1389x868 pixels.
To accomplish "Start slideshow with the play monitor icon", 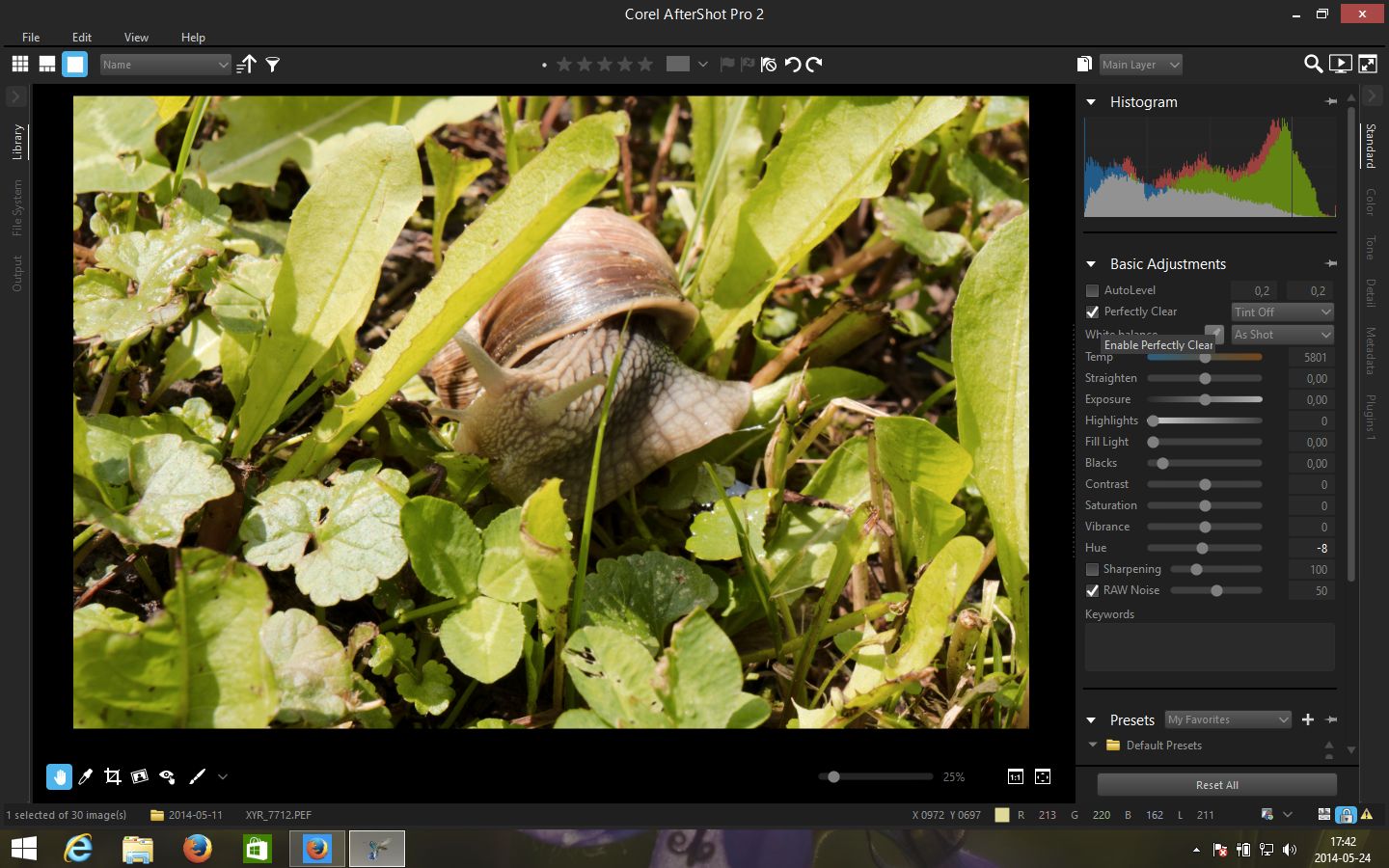I will pyautogui.click(x=1340, y=65).
